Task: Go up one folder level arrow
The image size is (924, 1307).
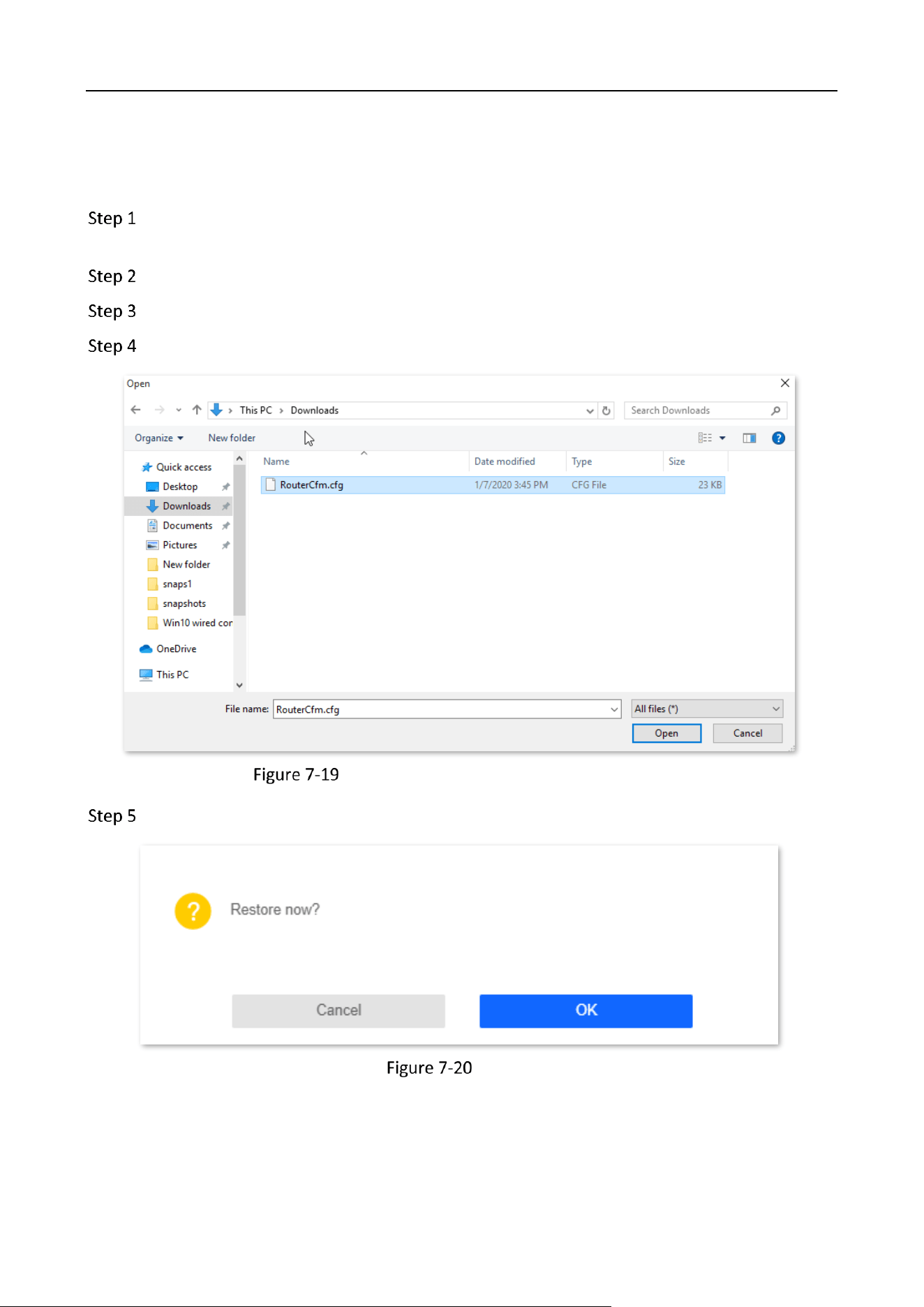Action: pyautogui.click(x=197, y=410)
